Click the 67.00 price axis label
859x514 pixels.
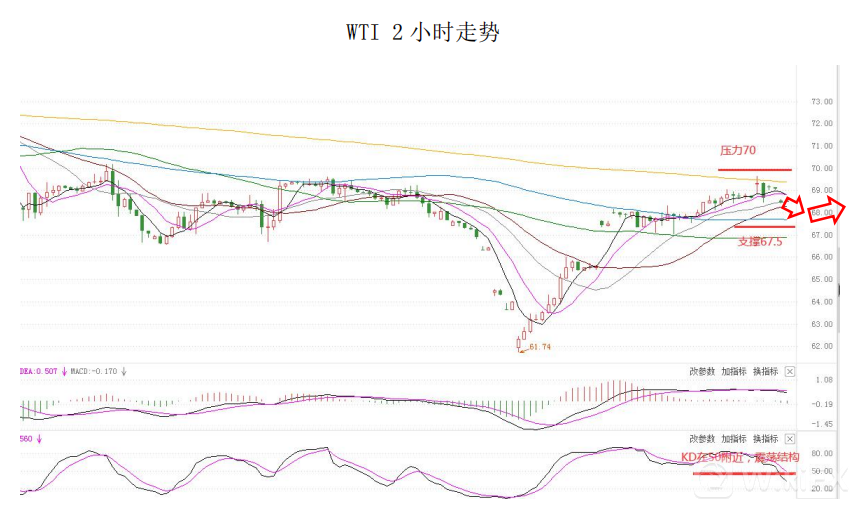point(822,235)
